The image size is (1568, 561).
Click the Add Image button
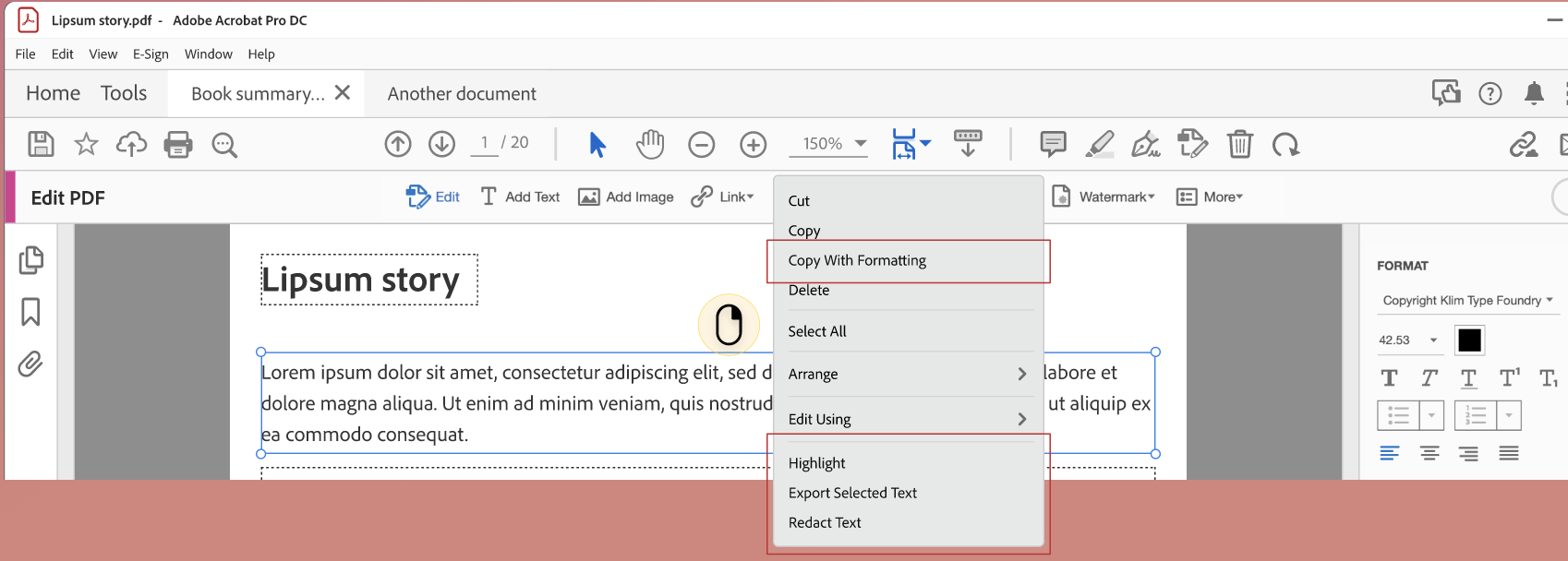pyautogui.click(x=626, y=197)
